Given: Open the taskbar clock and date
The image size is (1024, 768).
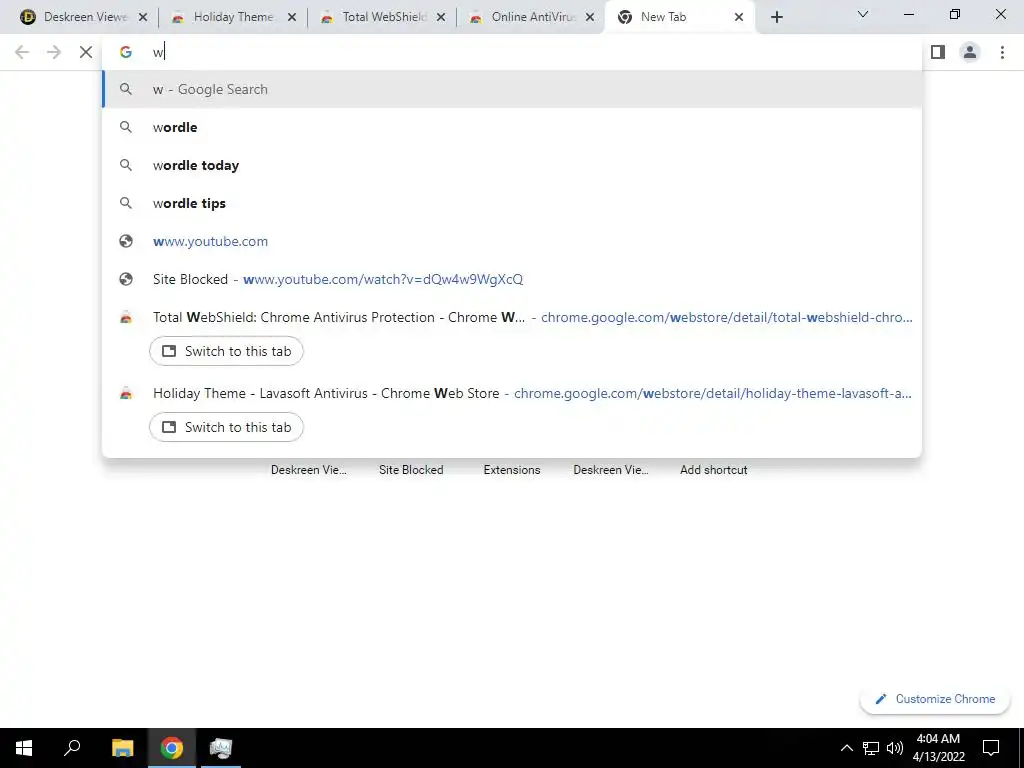Looking at the screenshot, I should click(x=938, y=748).
